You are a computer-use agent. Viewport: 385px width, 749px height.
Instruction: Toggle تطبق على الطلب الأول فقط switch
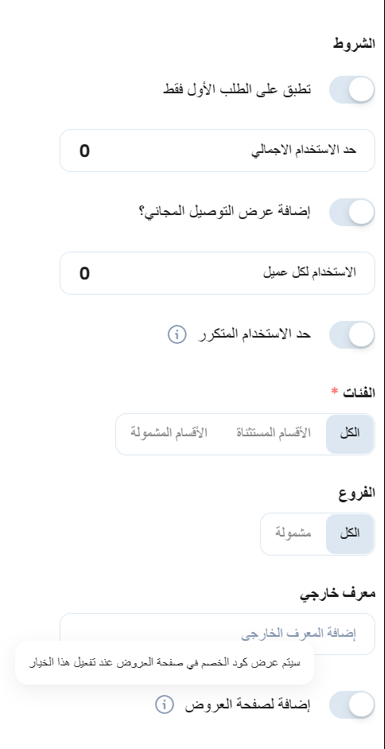(352, 90)
